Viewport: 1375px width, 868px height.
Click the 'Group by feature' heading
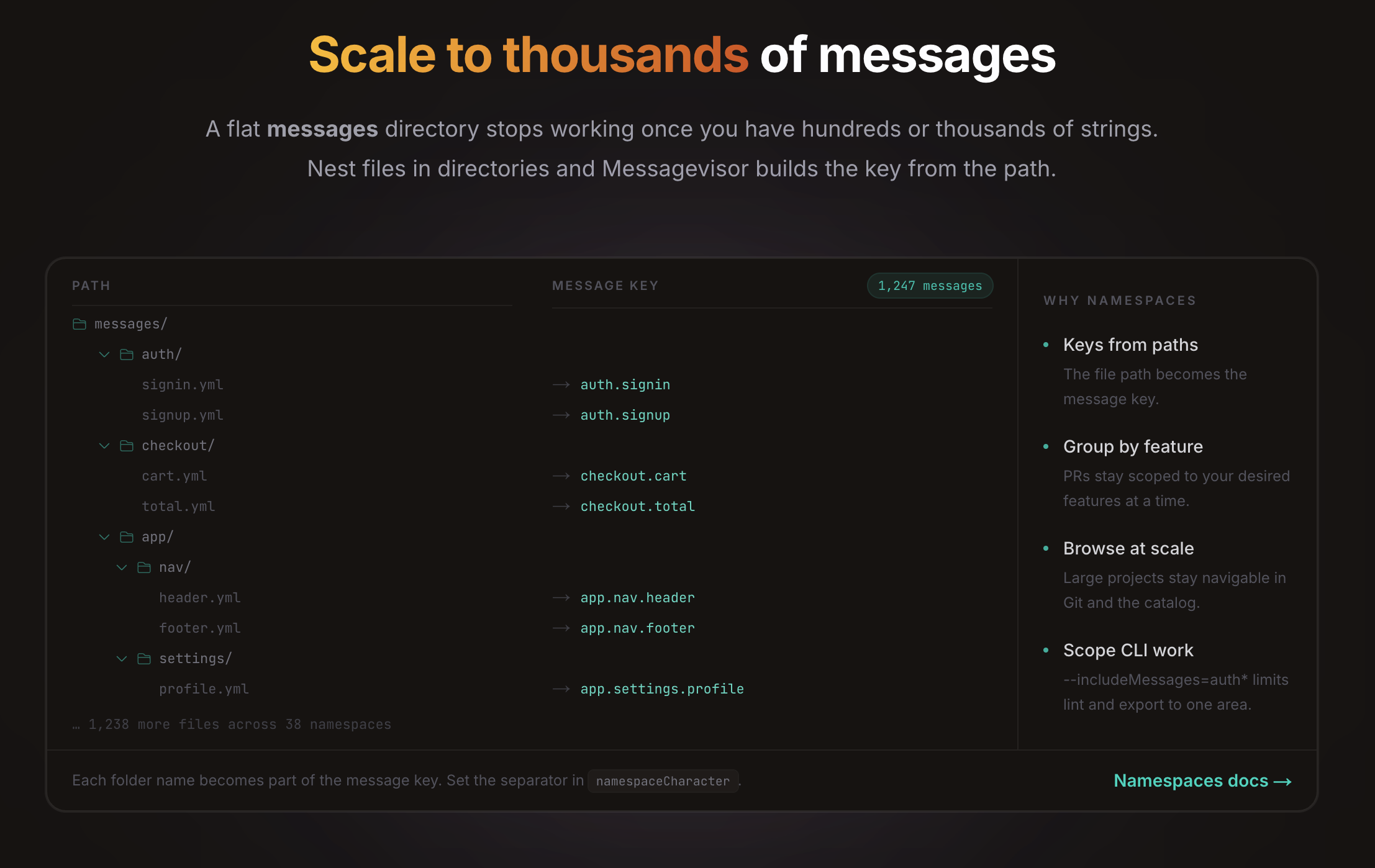click(x=1133, y=447)
